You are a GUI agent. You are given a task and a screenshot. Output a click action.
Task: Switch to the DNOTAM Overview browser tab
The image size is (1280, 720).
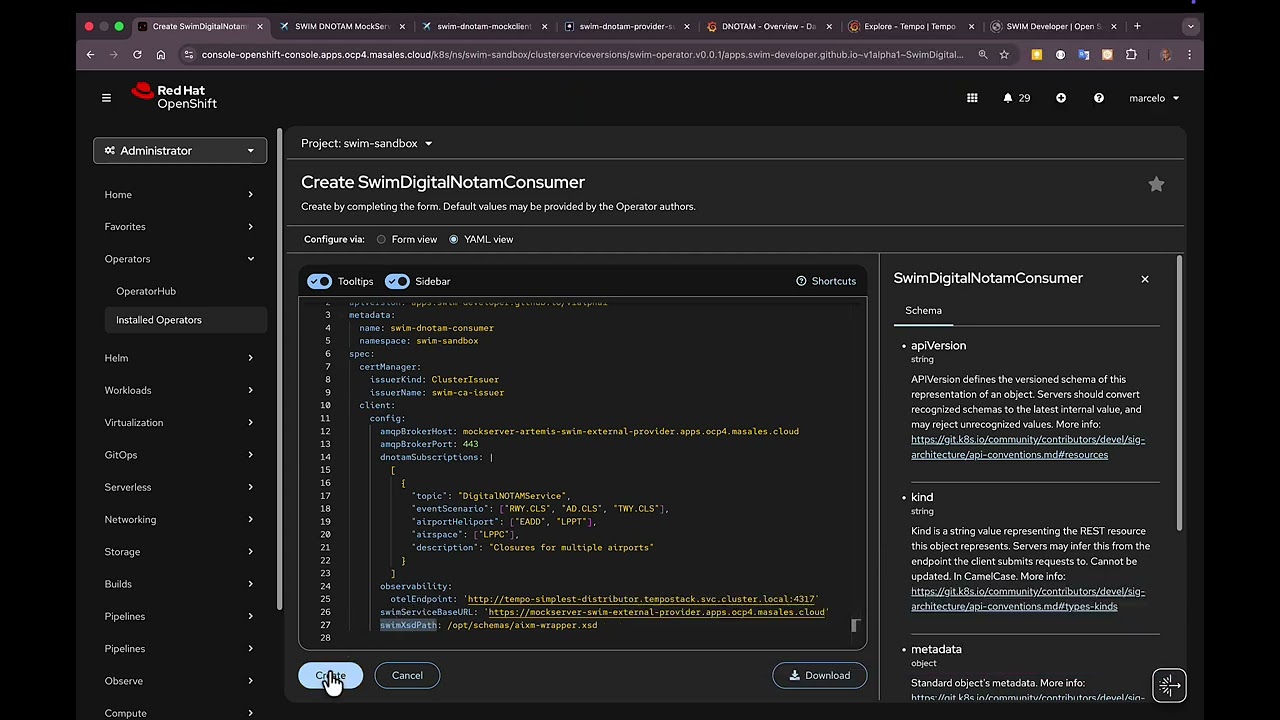pyautogui.click(x=768, y=27)
